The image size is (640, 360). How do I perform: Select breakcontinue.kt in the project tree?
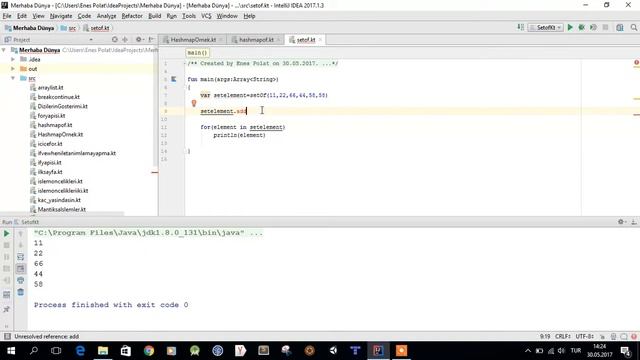tap(58, 97)
